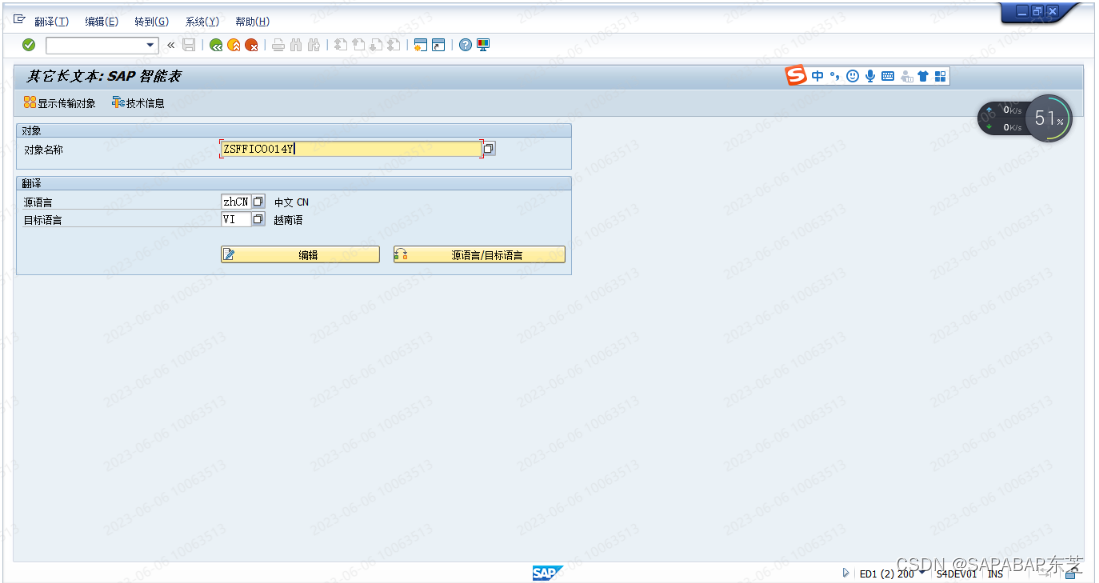This screenshot has height=583, width=1099.
Task: Click 中文 CN source language description
Action: coord(291,203)
